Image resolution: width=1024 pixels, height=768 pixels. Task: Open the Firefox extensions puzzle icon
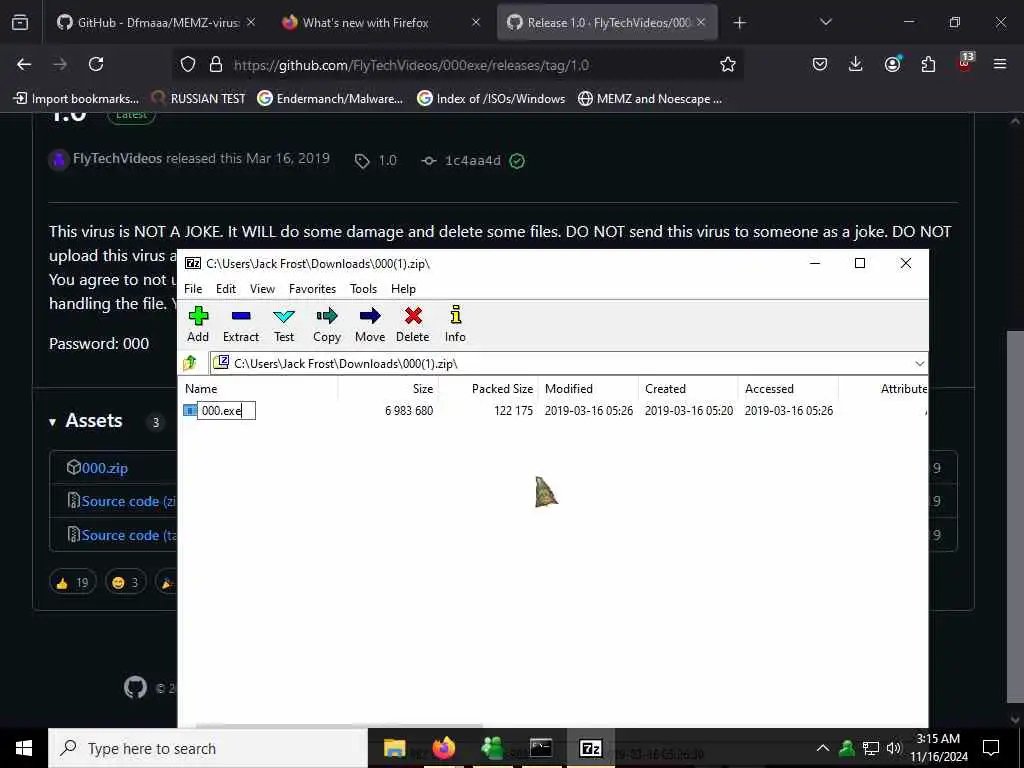click(928, 64)
